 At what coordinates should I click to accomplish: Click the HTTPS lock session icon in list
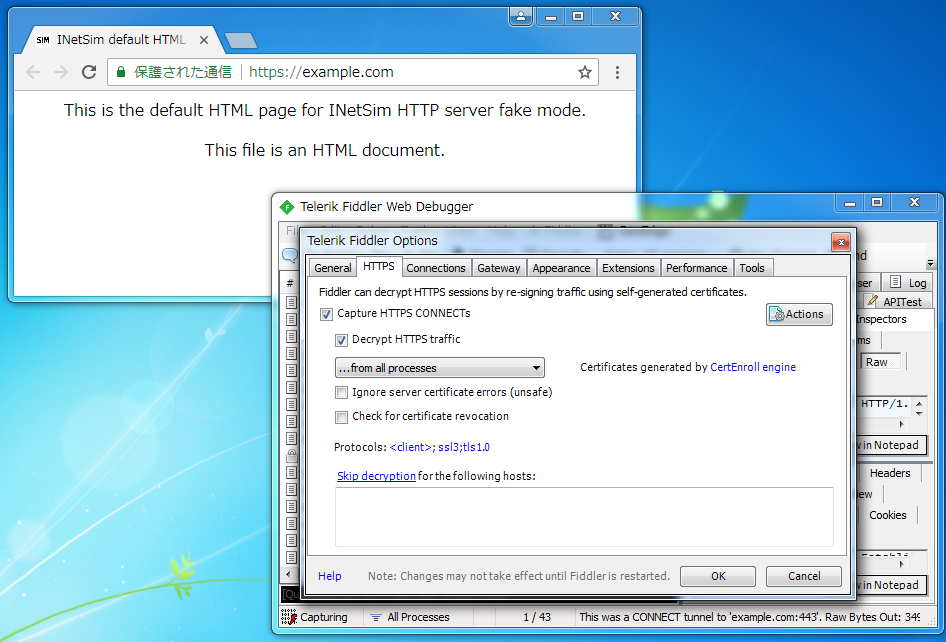click(291, 455)
